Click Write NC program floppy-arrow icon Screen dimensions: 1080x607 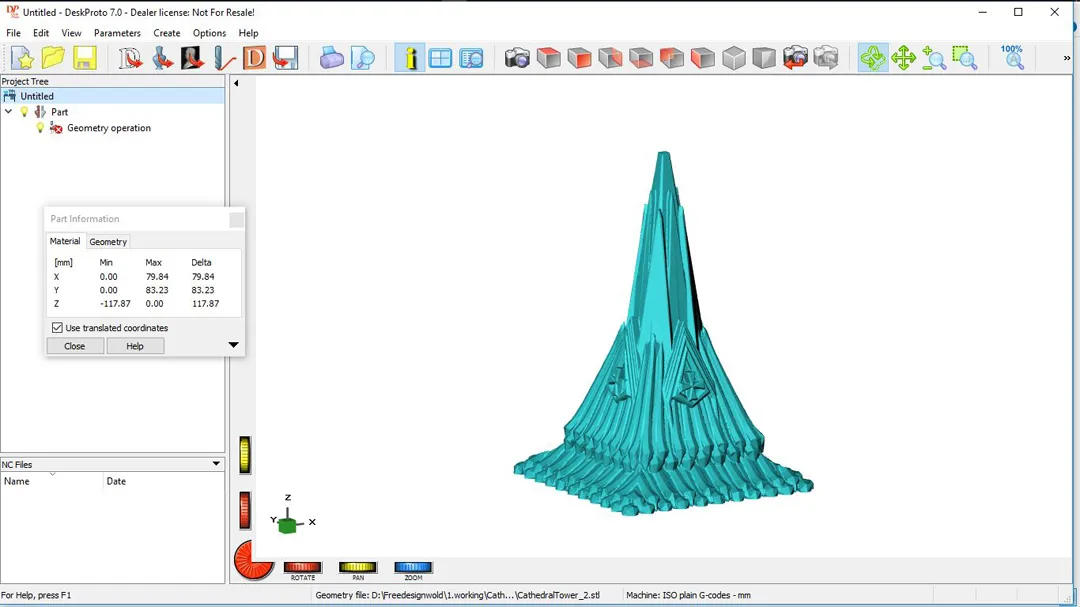pyautogui.click(x=285, y=58)
